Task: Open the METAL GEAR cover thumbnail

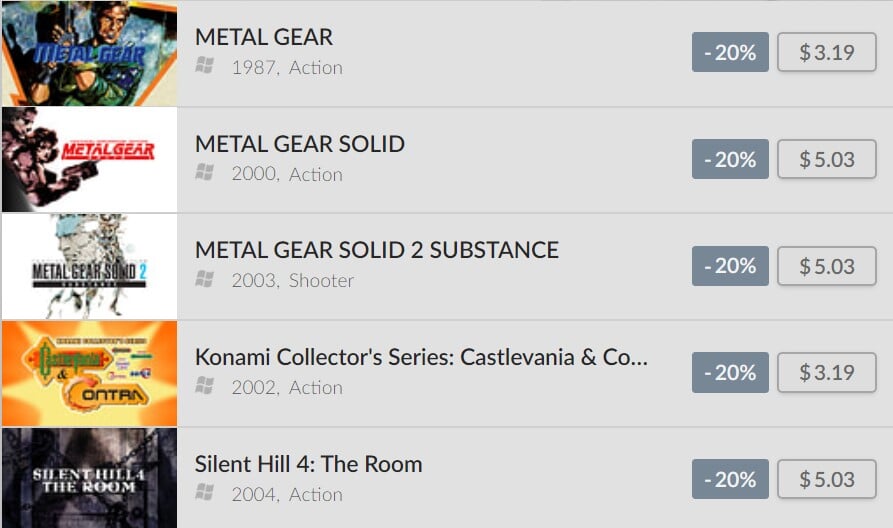Action: pyautogui.click(x=89, y=53)
